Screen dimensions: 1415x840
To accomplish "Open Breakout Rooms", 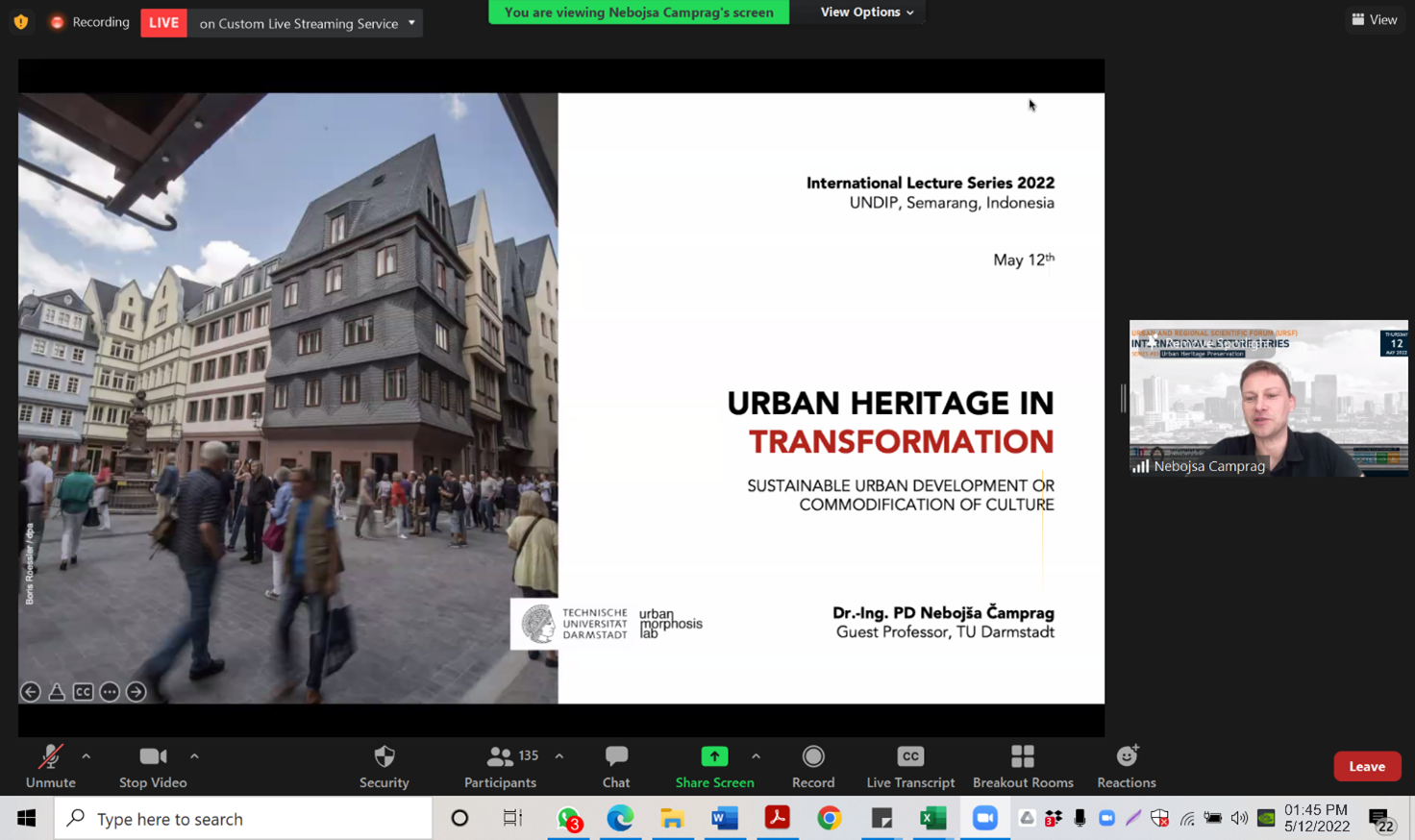I will click(x=1022, y=766).
